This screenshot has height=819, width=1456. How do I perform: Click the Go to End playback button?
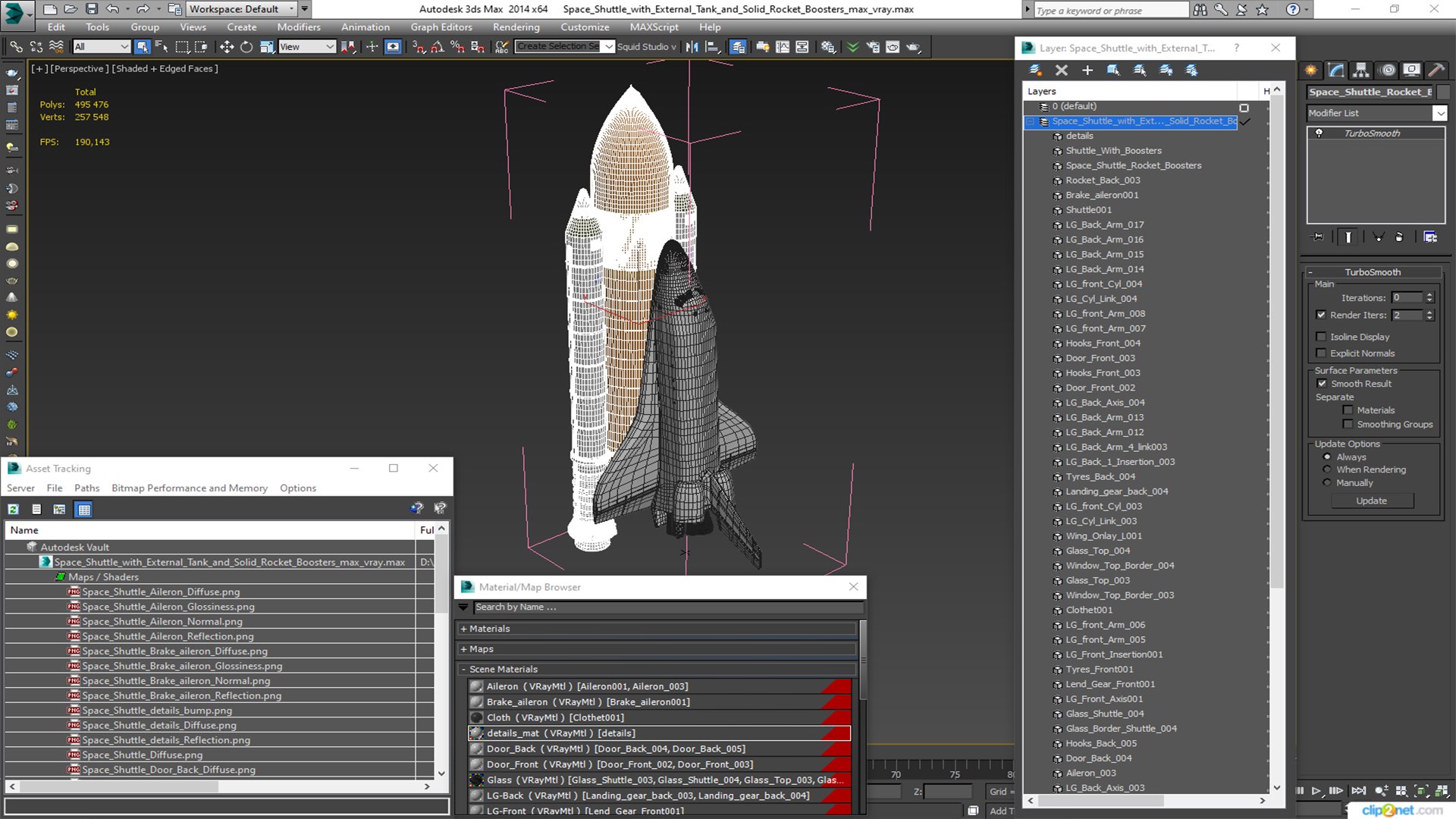tap(1358, 790)
